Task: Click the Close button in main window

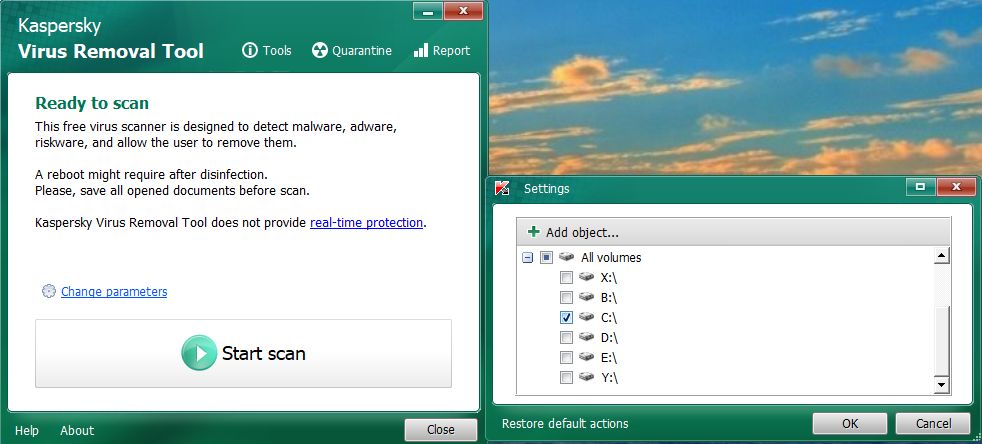Action: [440, 430]
